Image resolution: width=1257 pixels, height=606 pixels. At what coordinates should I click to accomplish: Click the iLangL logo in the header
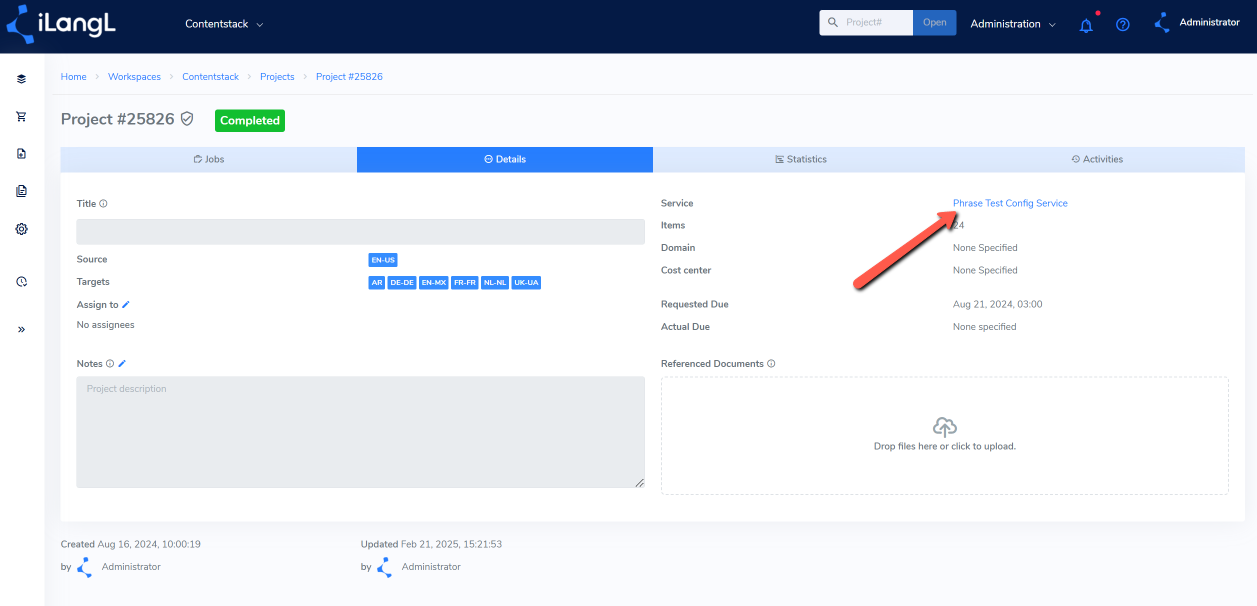tap(61, 23)
